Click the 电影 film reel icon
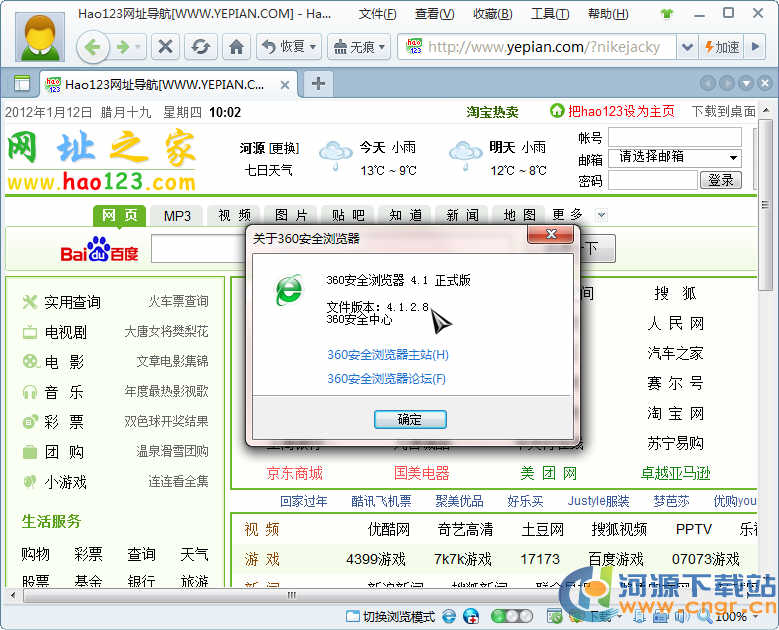The image size is (779, 630). [x=30, y=361]
